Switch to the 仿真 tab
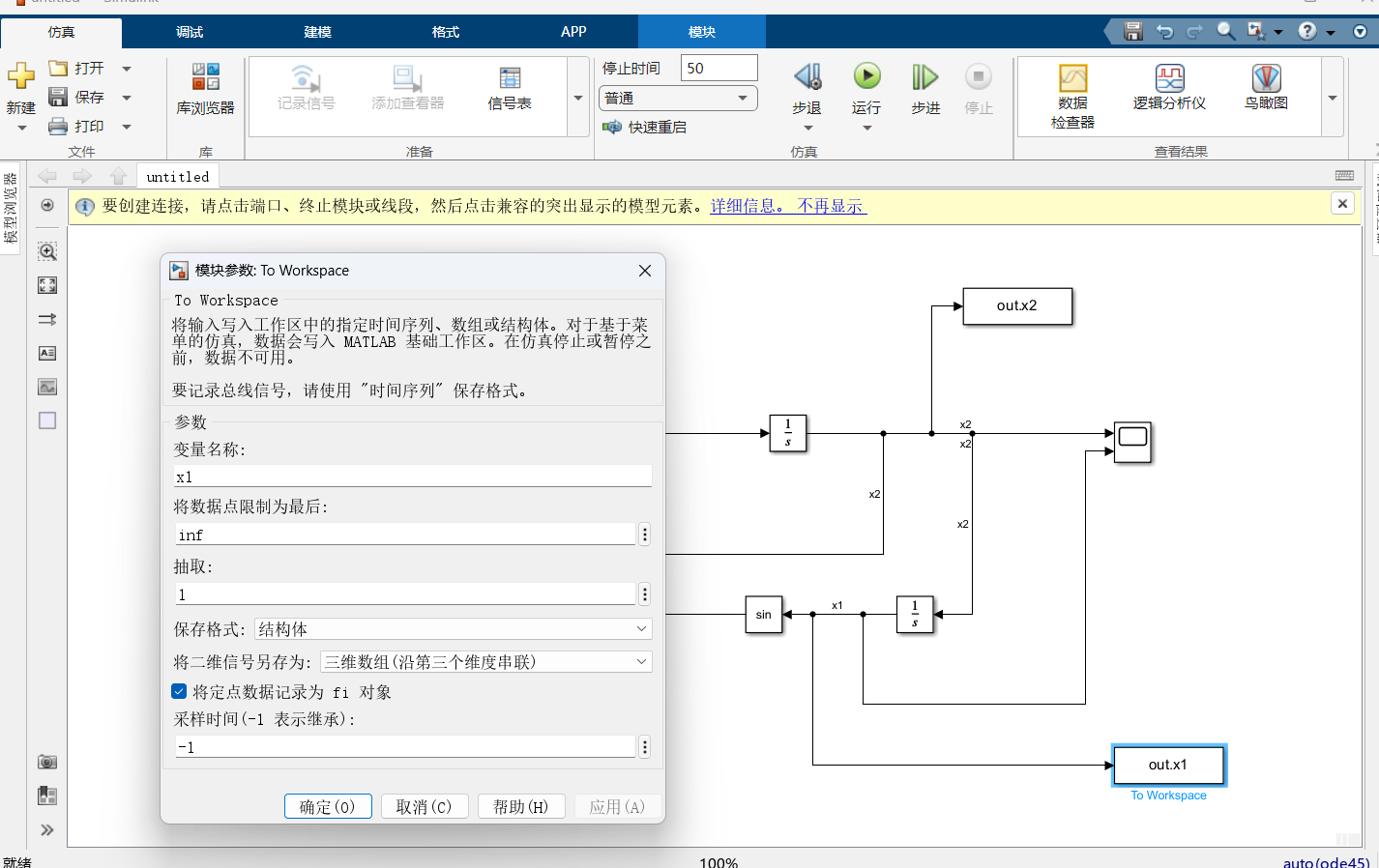 coord(61,32)
